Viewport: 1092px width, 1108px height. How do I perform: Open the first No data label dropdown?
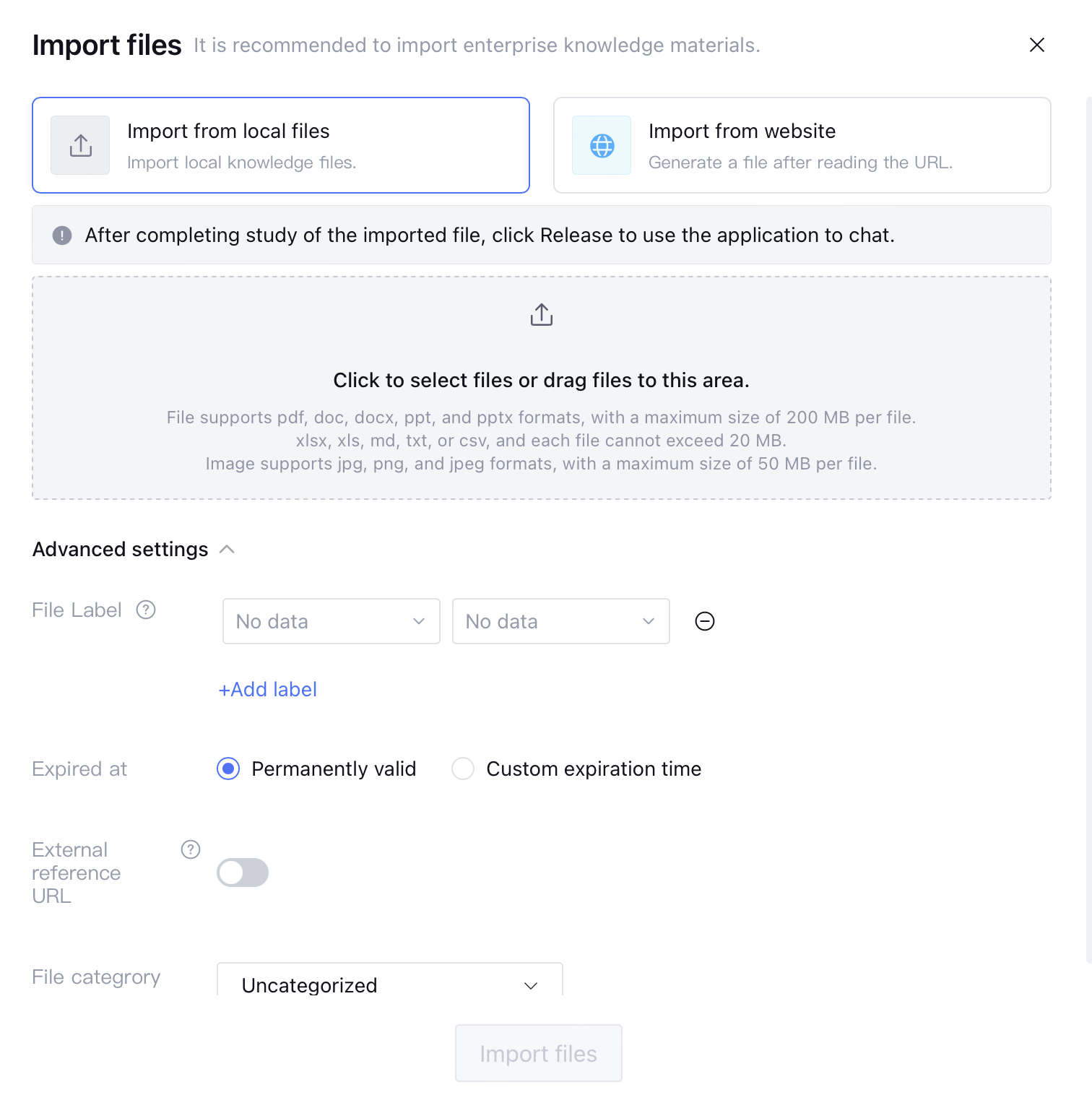click(x=331, y=621)
